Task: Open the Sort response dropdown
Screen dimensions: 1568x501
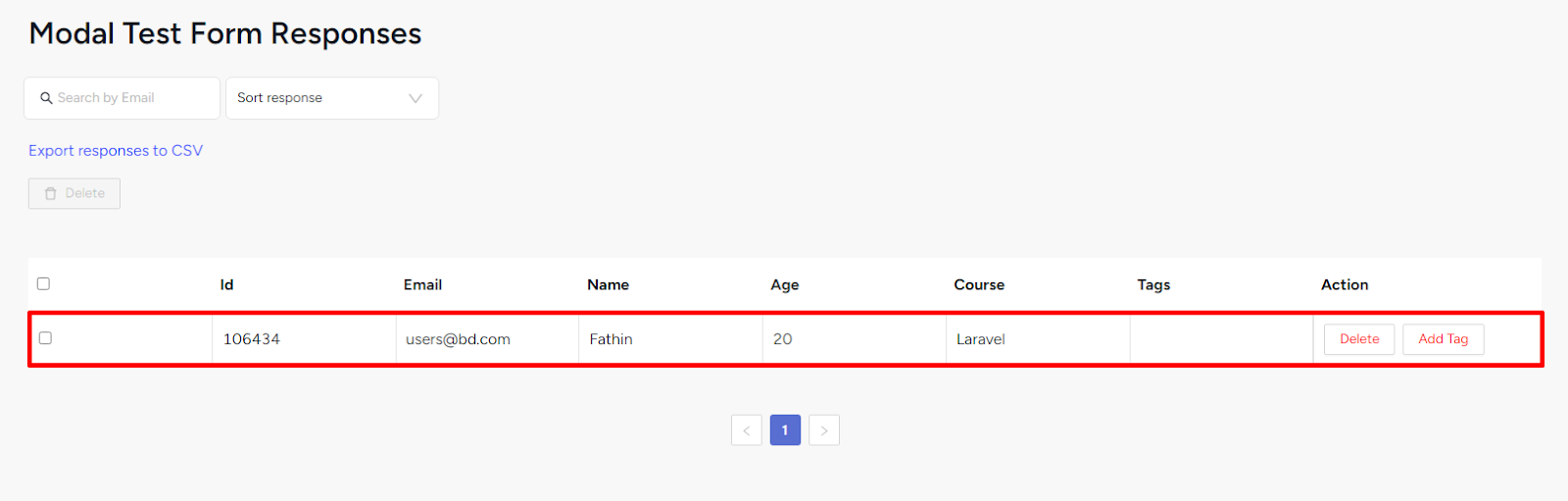Action: click(x=332, y=98)
